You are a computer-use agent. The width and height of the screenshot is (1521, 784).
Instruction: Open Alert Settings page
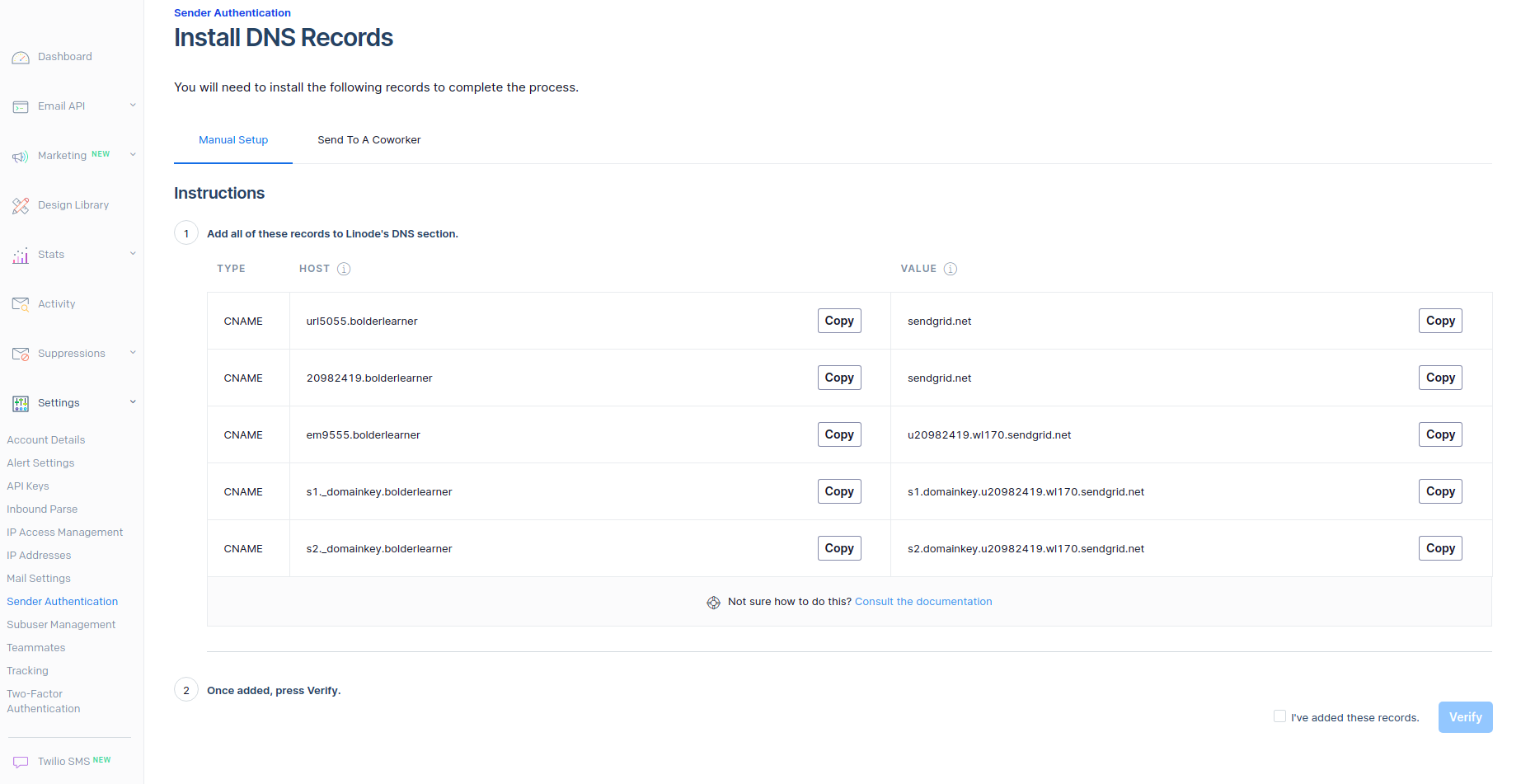coord(40,463)
